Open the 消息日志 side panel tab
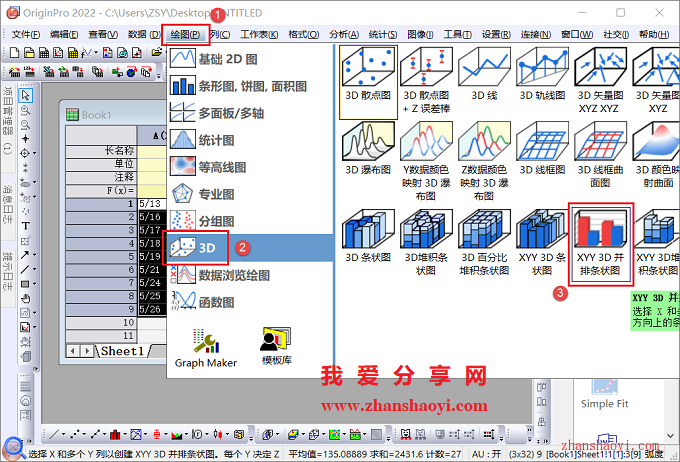This screenshot has width=680, height=462. pos(8,205)
